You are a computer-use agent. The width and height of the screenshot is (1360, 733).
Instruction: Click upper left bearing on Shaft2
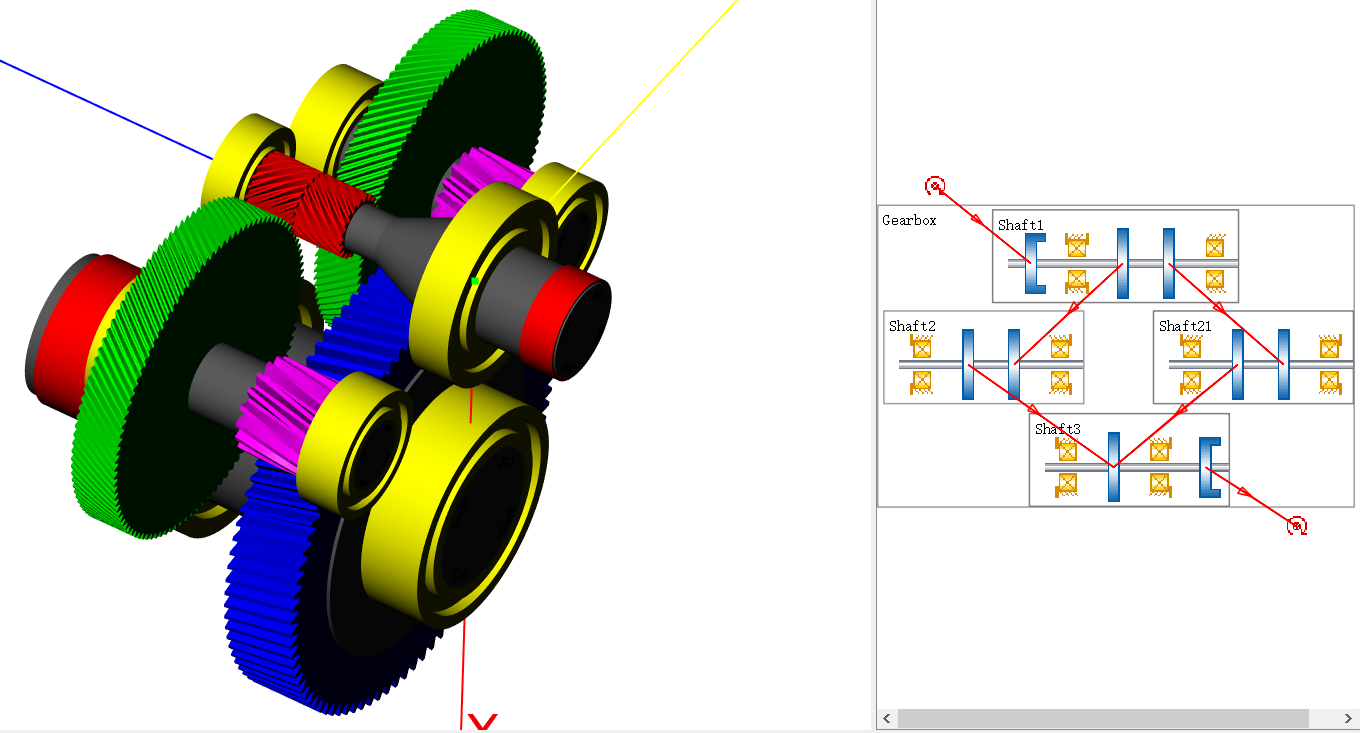921,347
